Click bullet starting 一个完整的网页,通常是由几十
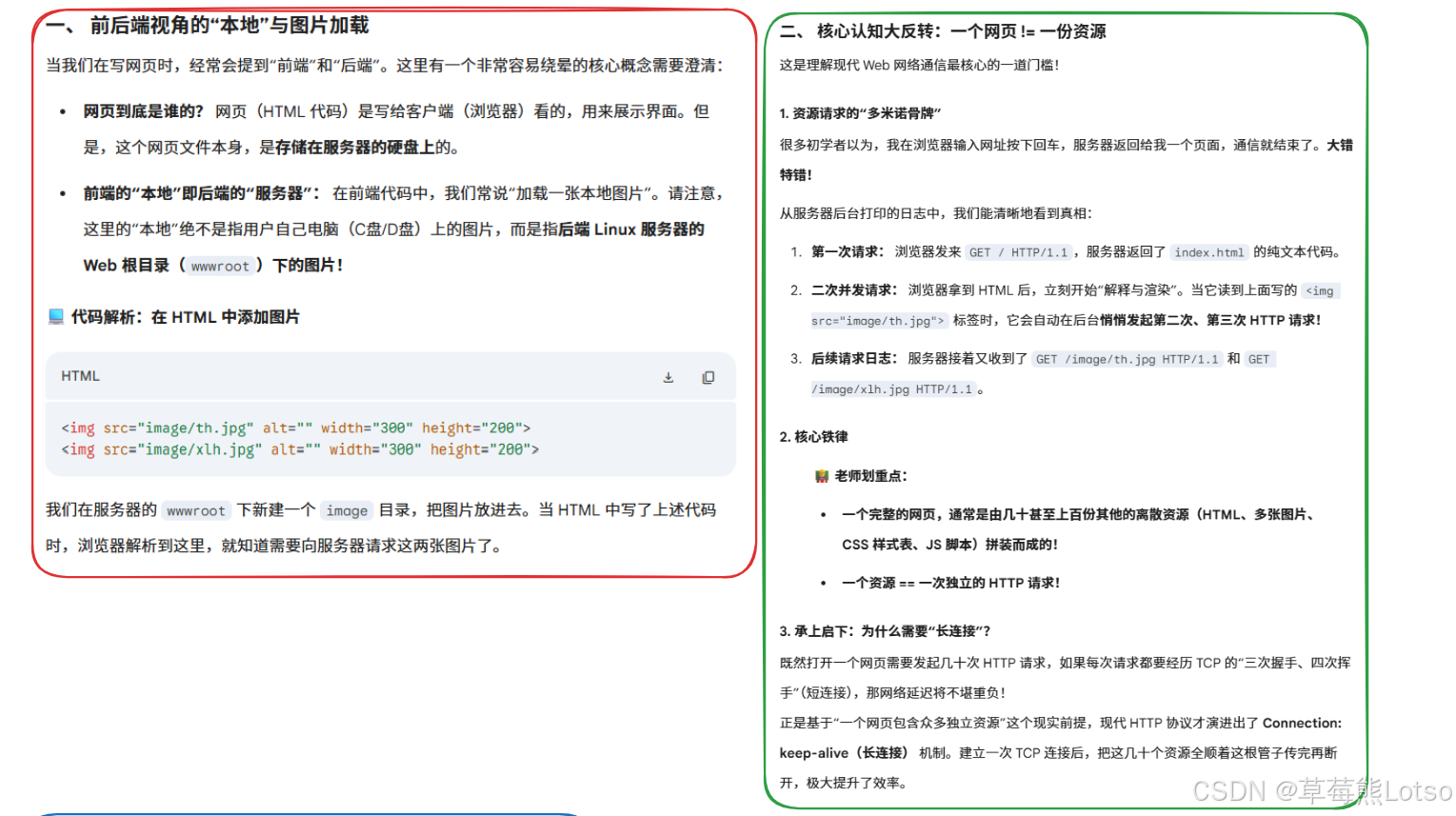This screenshot has height=816, width=1456. click(1078, 529)
